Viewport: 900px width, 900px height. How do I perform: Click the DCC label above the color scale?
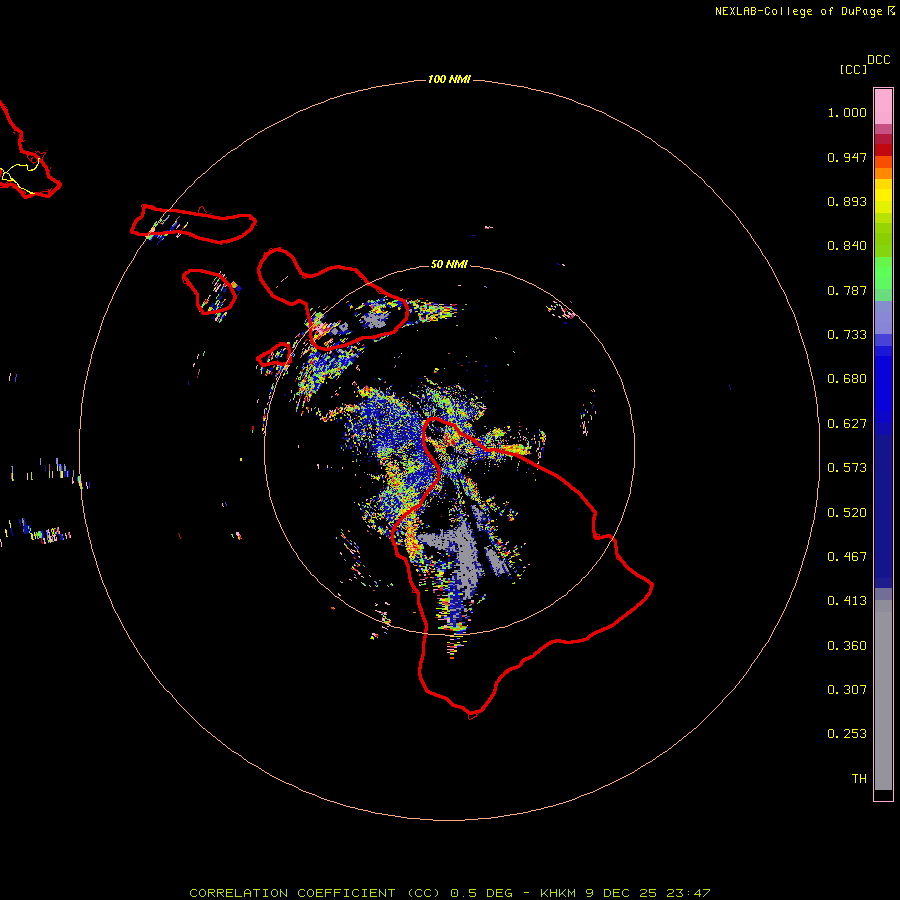click(878, 60)
